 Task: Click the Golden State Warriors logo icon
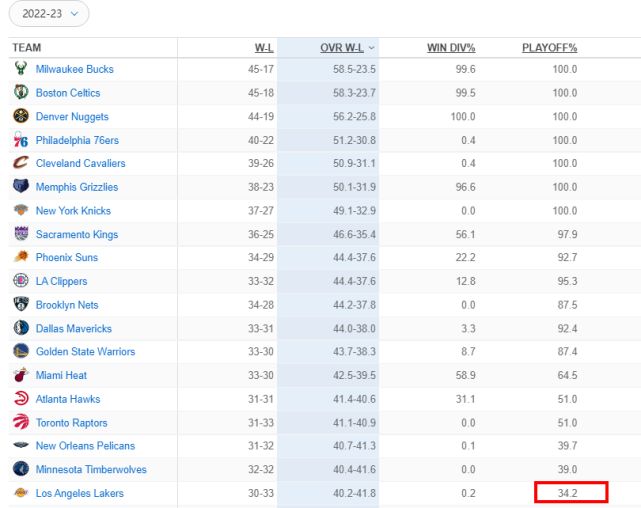pyautogui.click(x=21, y=351)
